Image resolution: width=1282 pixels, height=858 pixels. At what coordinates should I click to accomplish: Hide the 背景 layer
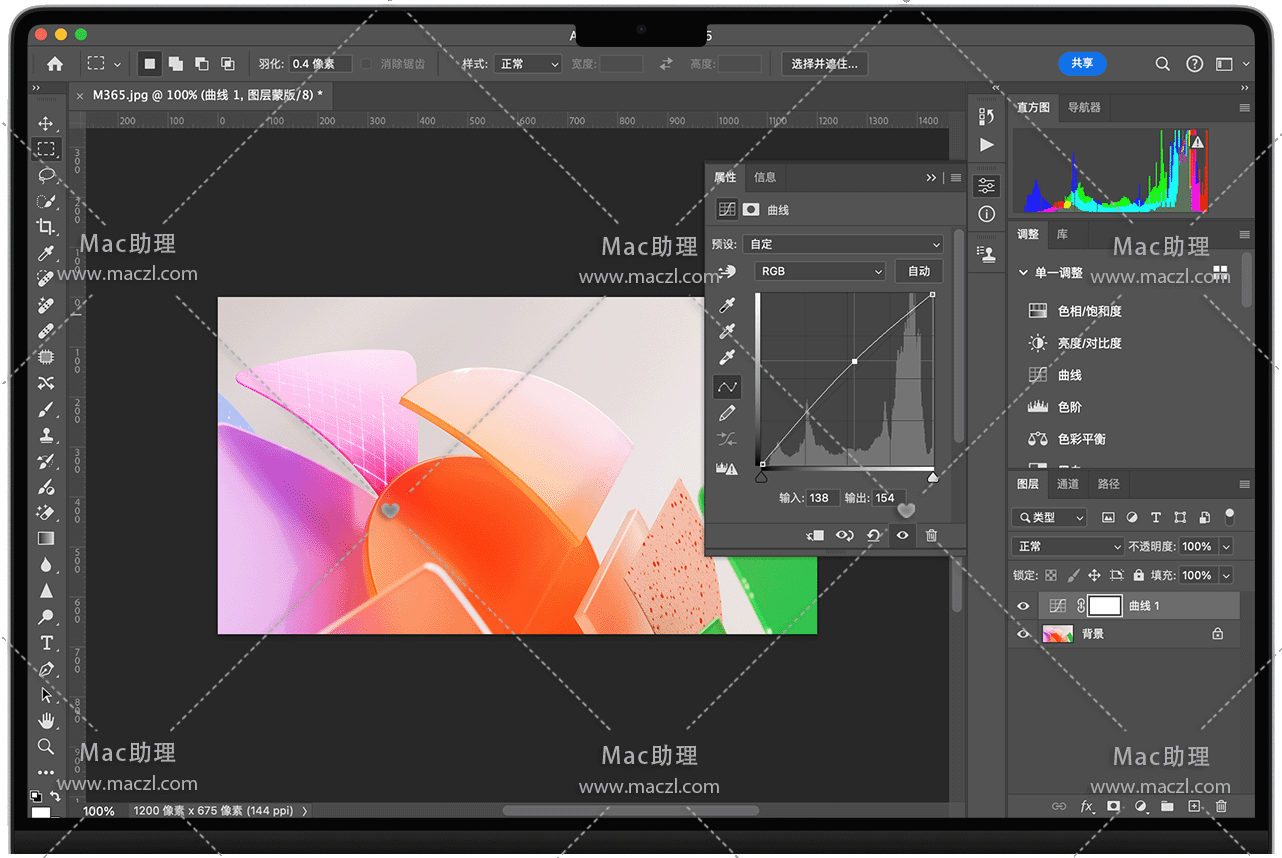click(1023, 634)
